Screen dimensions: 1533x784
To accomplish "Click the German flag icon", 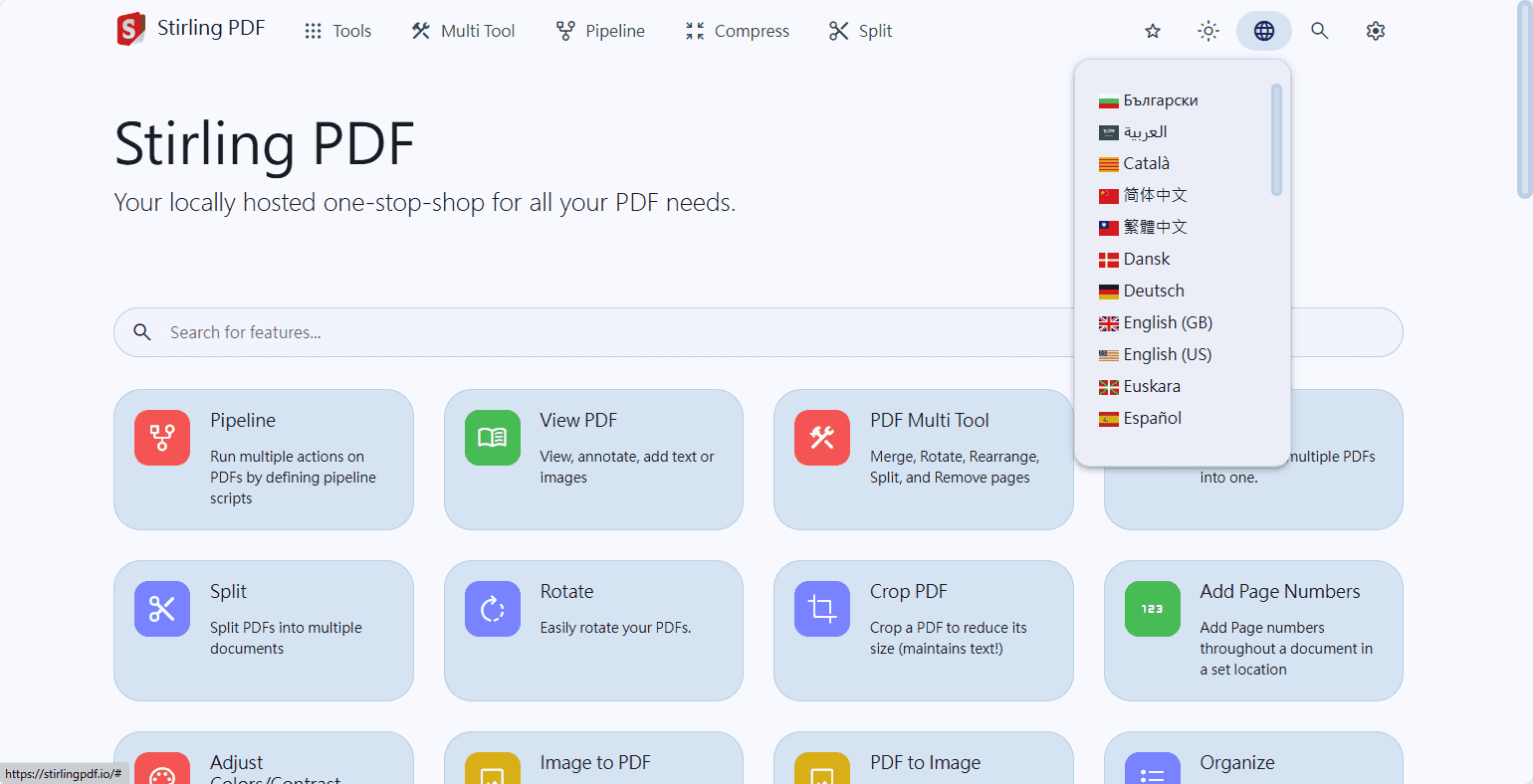I will (x=1109, y=292).
